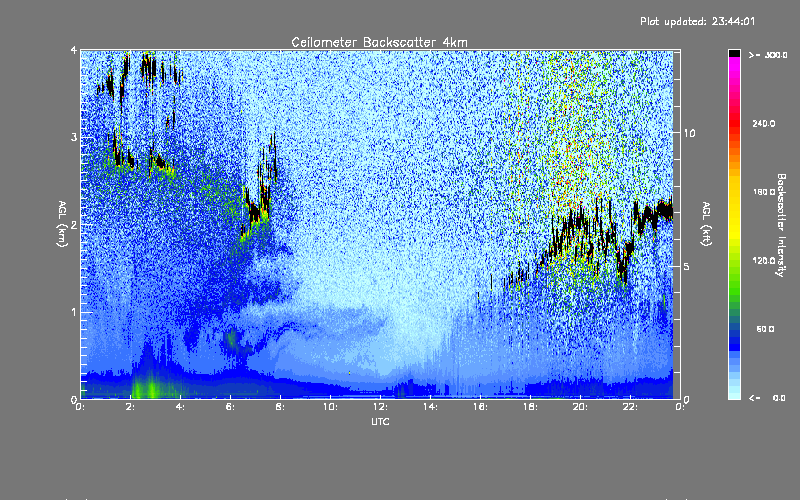Click the black top segment of the colorbar
This screenshot has width=800, height=500.
[734, 54]
